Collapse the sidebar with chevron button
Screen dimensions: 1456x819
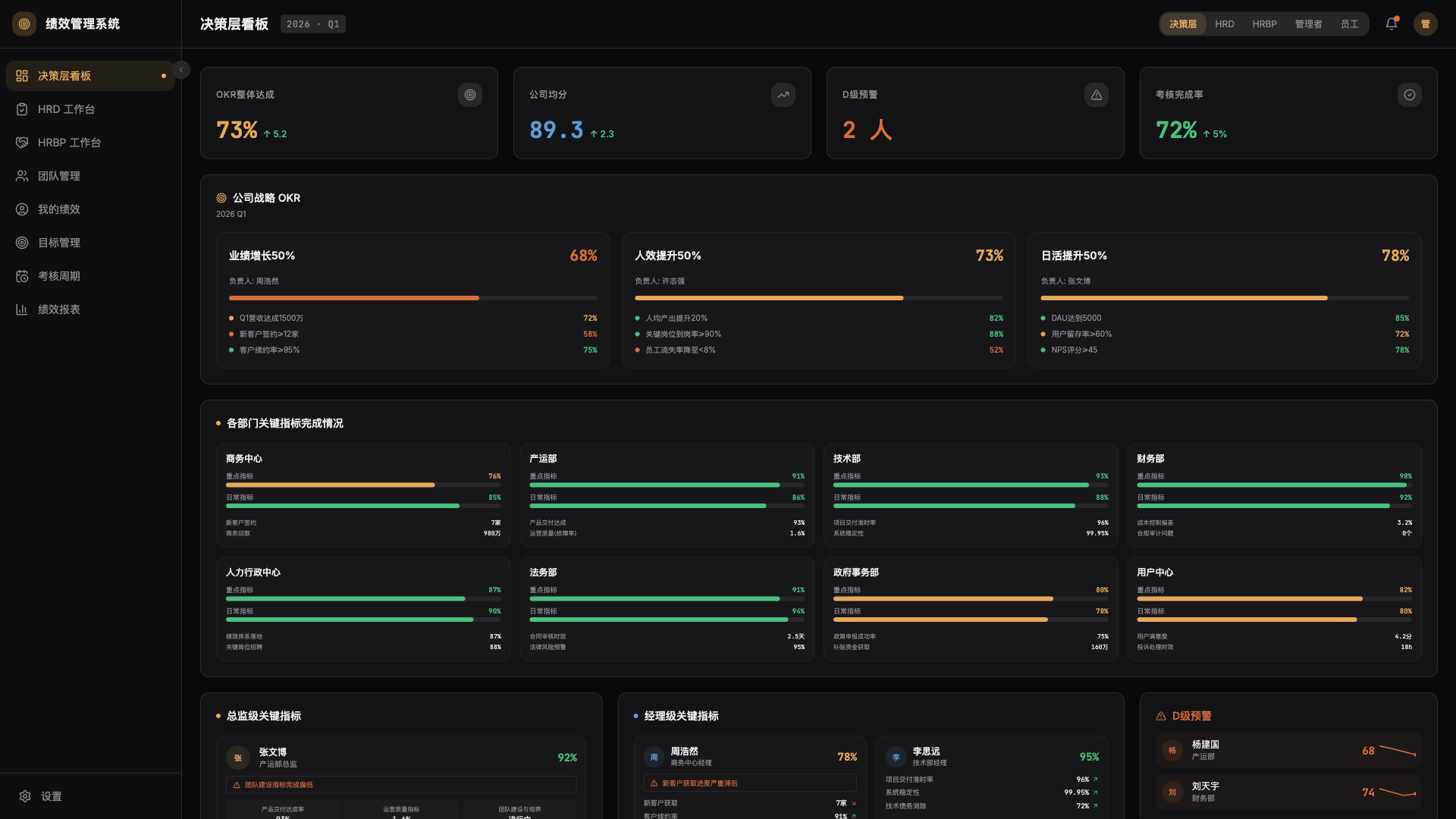pyautogui.click(x=181, y=70)
